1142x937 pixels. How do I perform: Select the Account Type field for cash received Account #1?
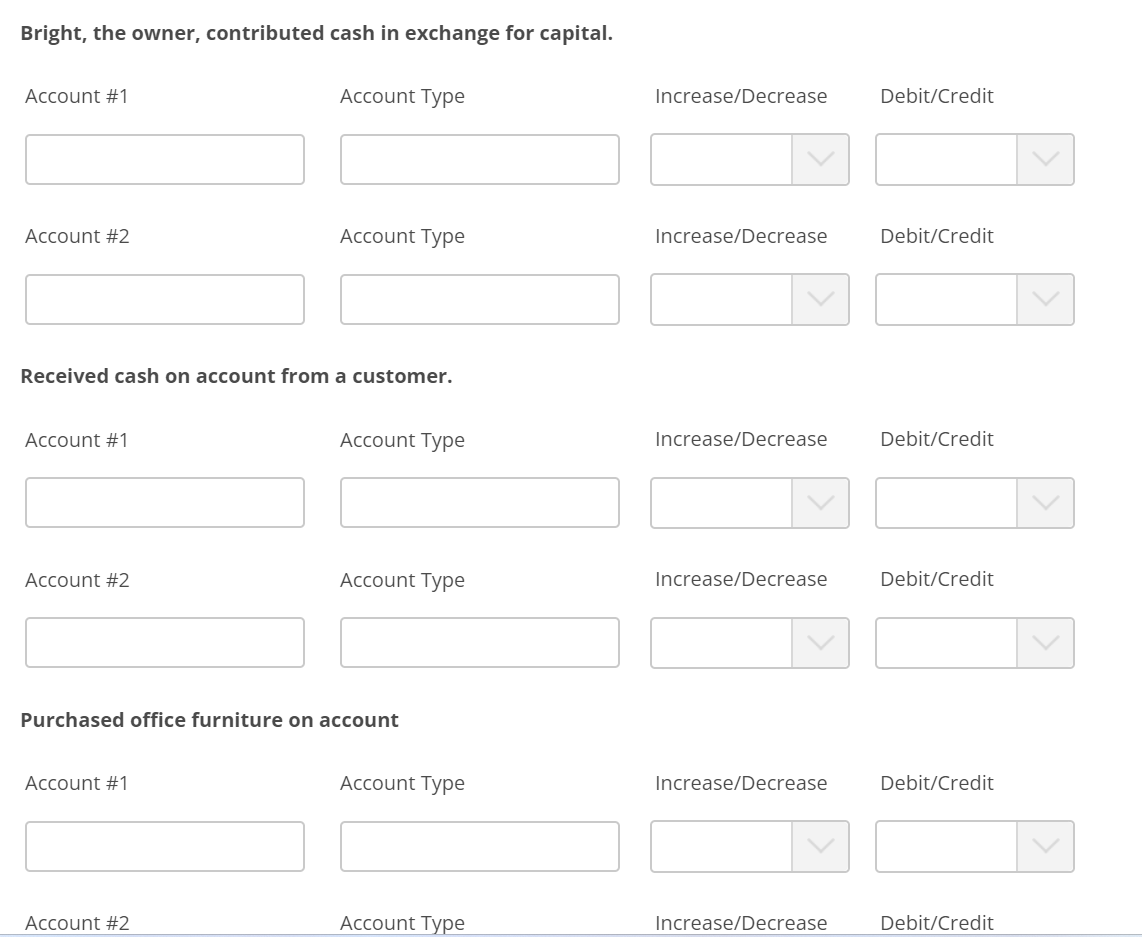(479, 503)
